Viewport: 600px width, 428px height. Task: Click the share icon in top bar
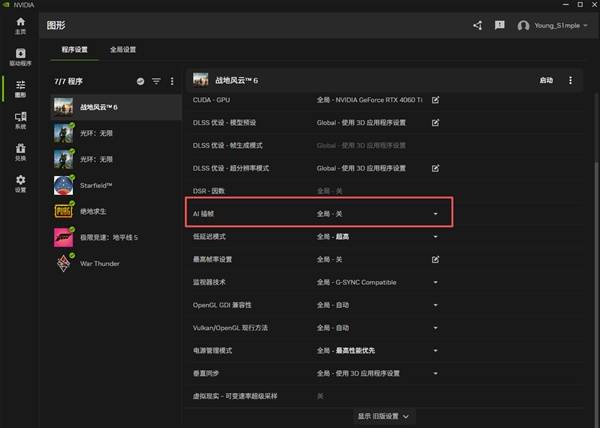(x=477, y=25)
